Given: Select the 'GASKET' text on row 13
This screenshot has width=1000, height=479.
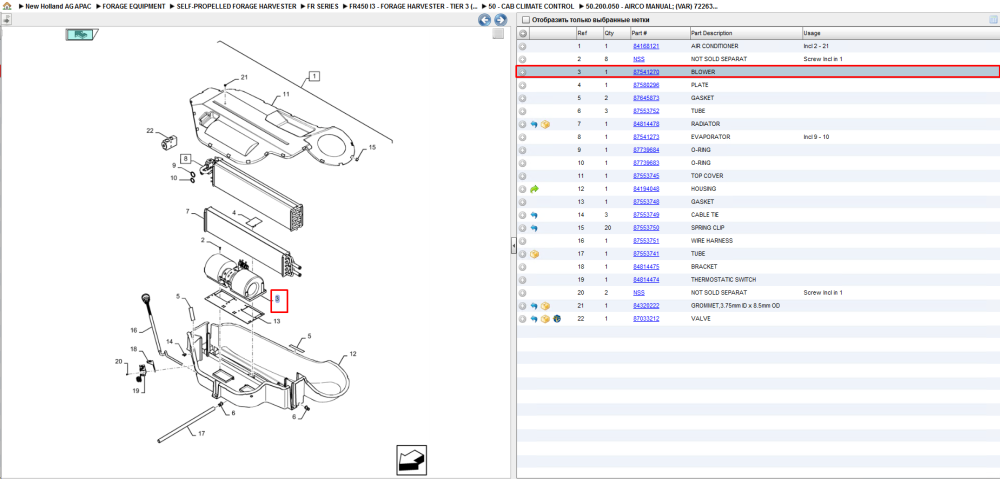Looking at the screenshot, I should [x=702, y=202].
